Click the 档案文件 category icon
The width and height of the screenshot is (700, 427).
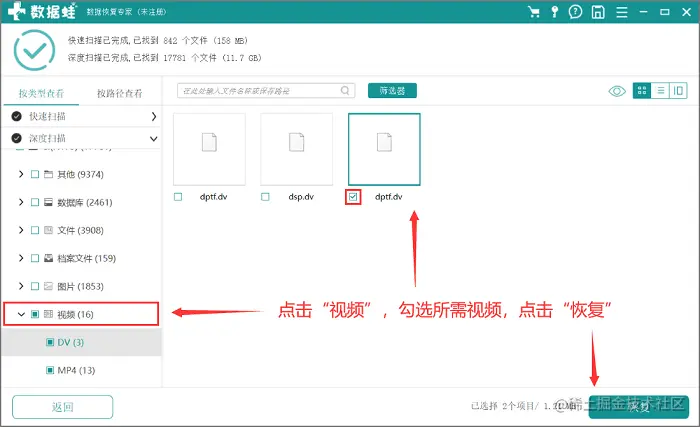[x=49, y=258]
